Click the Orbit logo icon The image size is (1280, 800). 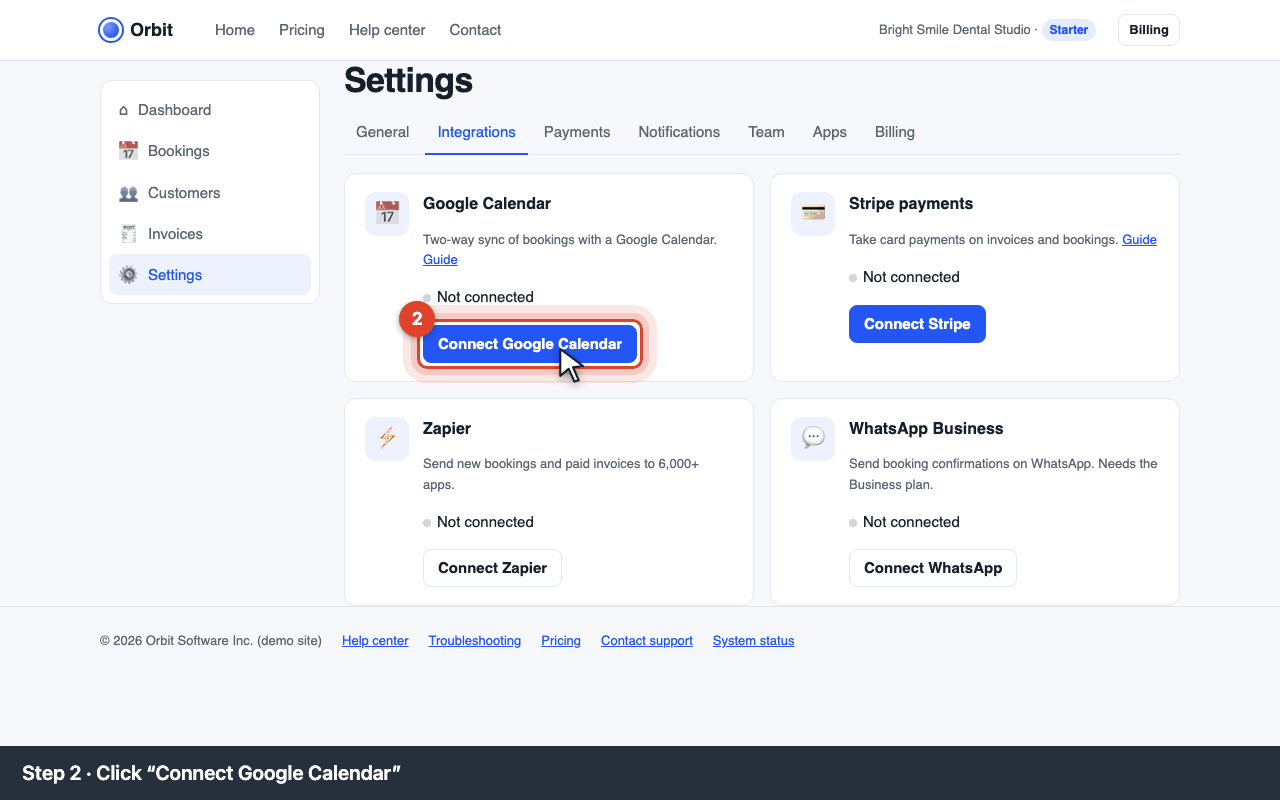click(111, 30)
